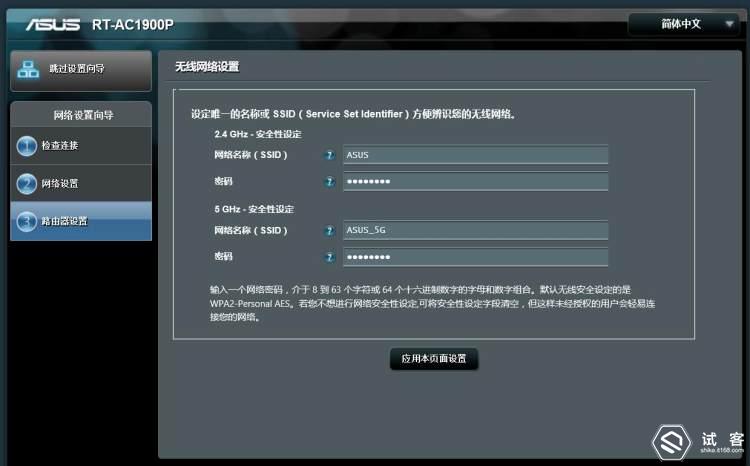The width and height of the screenshot is (750, 466).
Task: Click the step 3 circle icon for 路由器设置
Action: pos(26,222)
